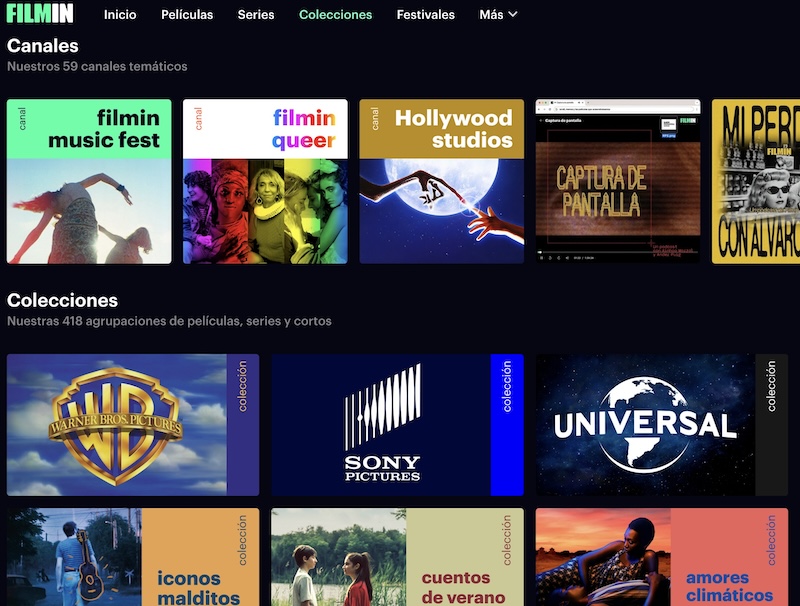The image size is (800, 606).
Task: Open the iconos malditos collection
Action: pyautogui.click(x=133, y=557)
